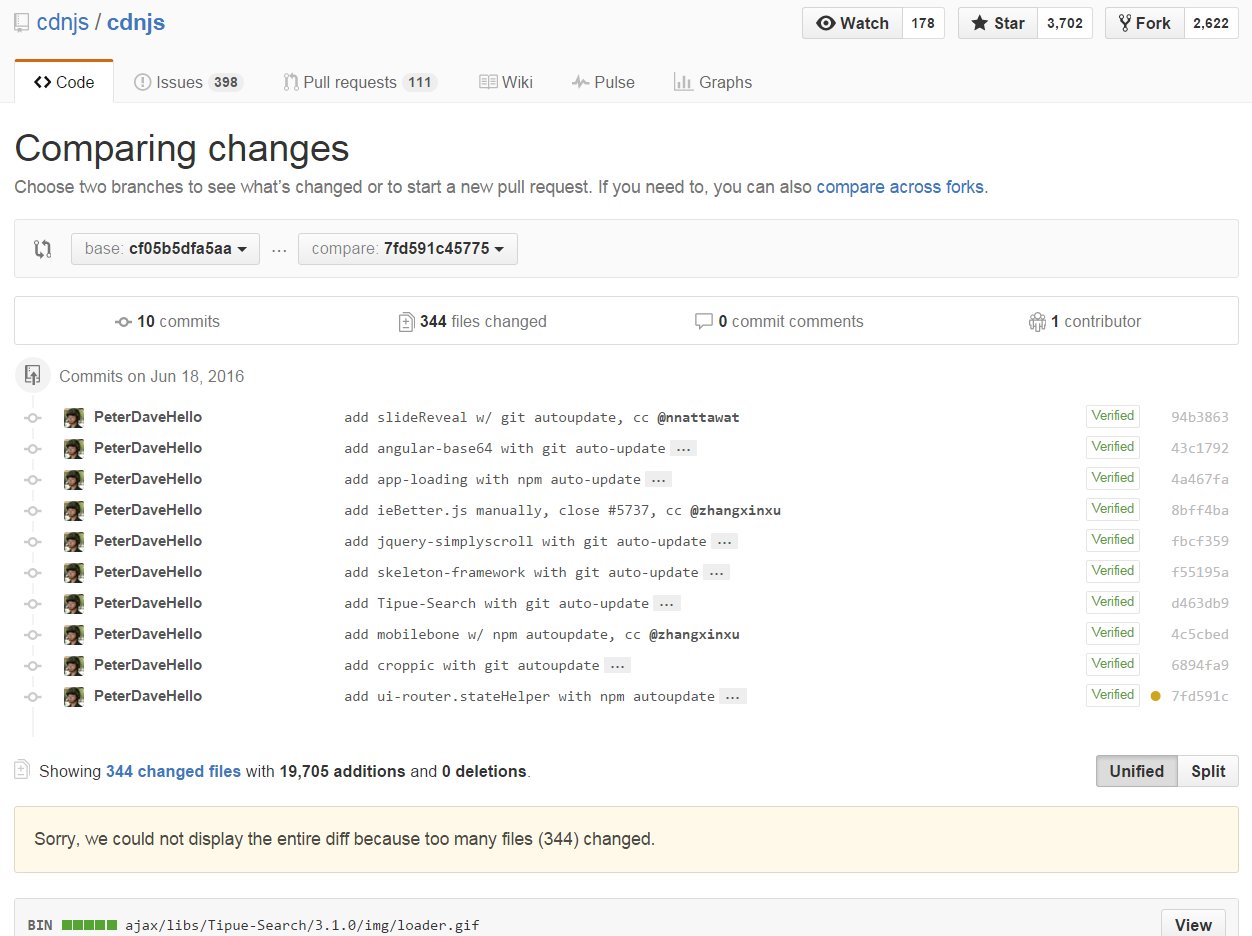The width and height of the screenshot is (1252, 936).
Task: Open the Pulse tab
Action: pyautogui.click(x=603, y=82)
